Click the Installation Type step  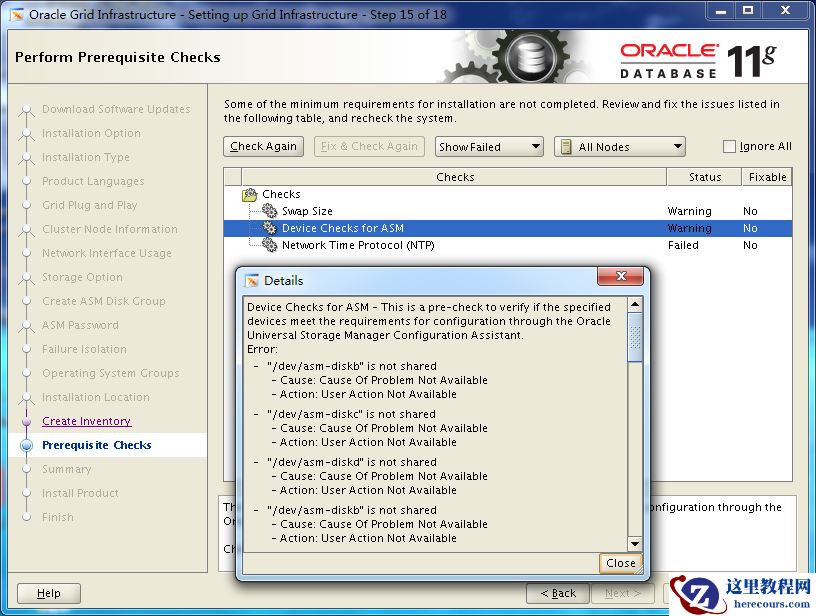point(86,157)
